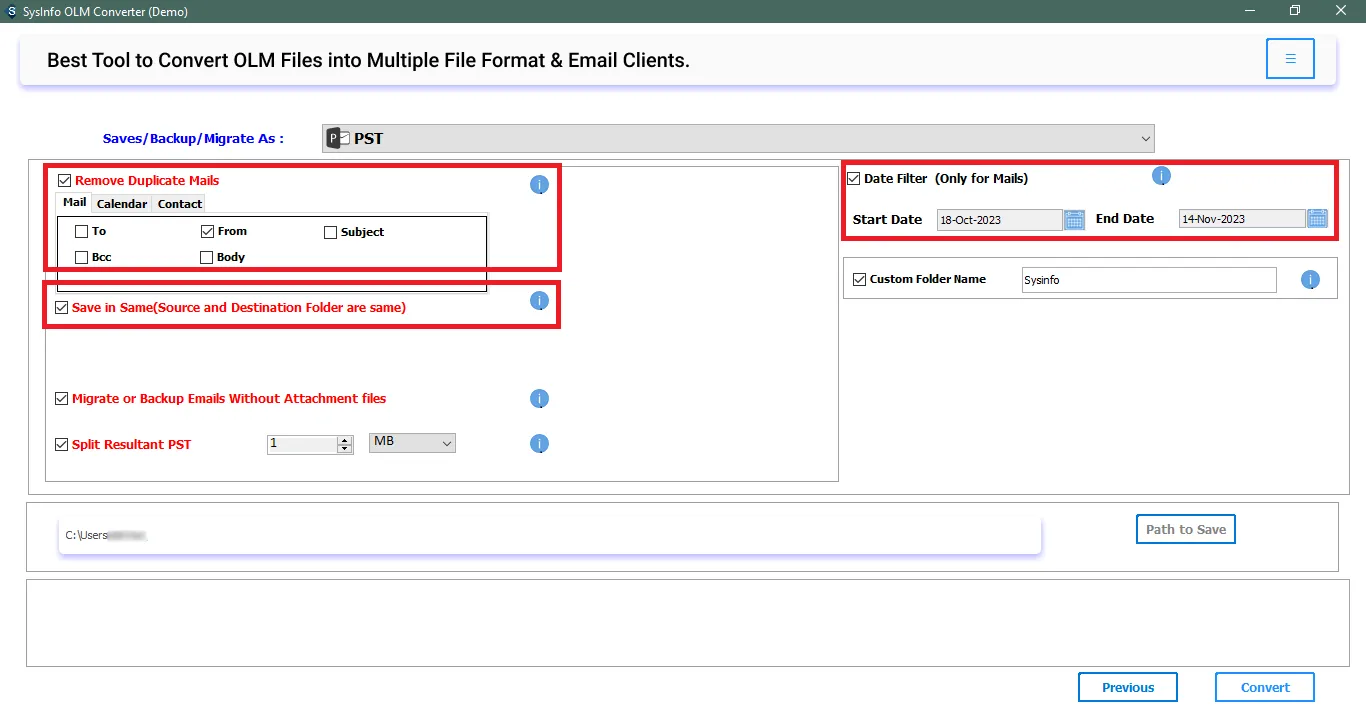Open the Start Date calendar picker
Screen dimensions: 1366x728
(x=1074, y=220)
